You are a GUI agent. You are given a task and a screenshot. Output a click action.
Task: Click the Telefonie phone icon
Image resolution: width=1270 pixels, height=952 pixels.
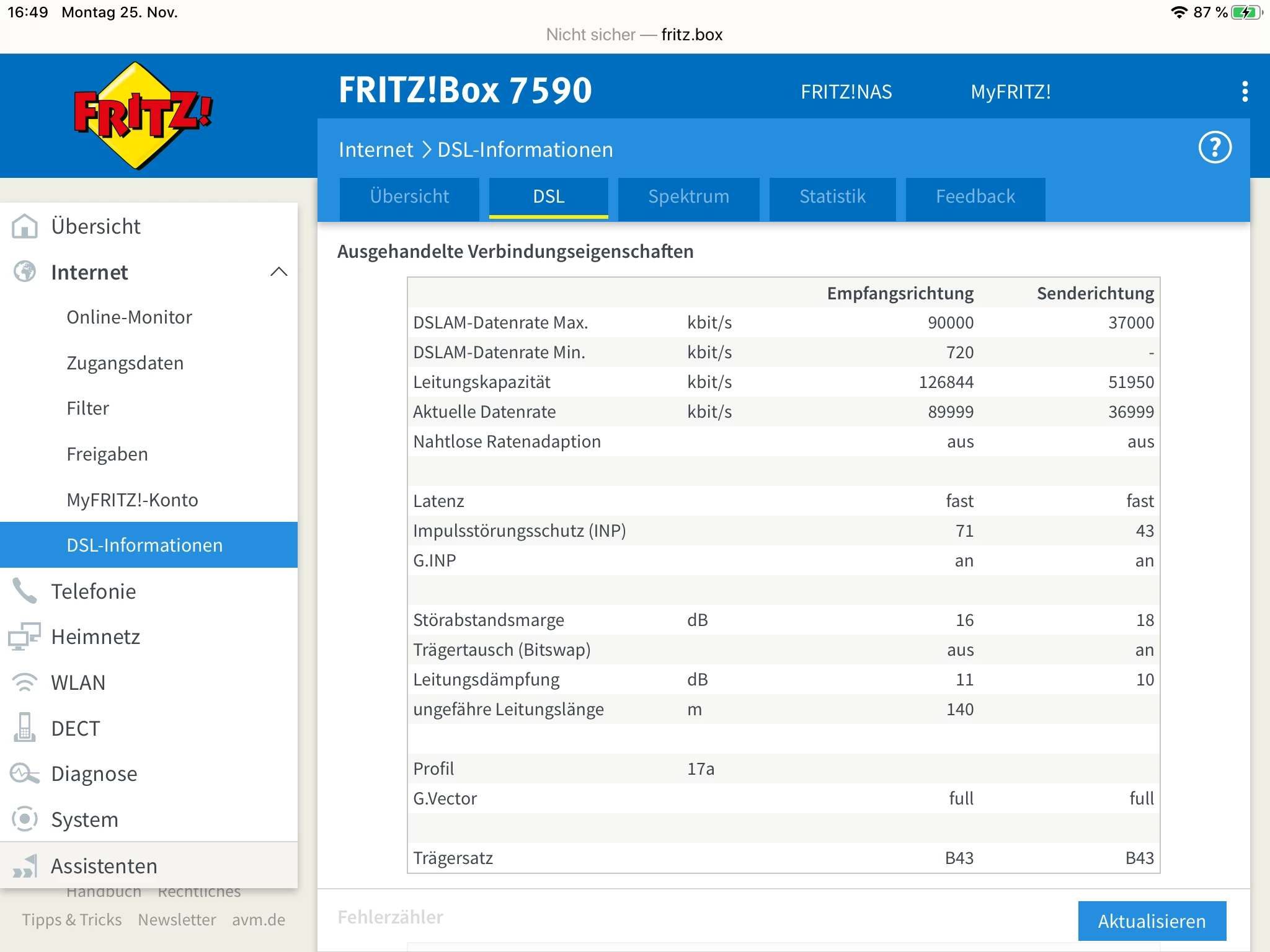(25, 591)
